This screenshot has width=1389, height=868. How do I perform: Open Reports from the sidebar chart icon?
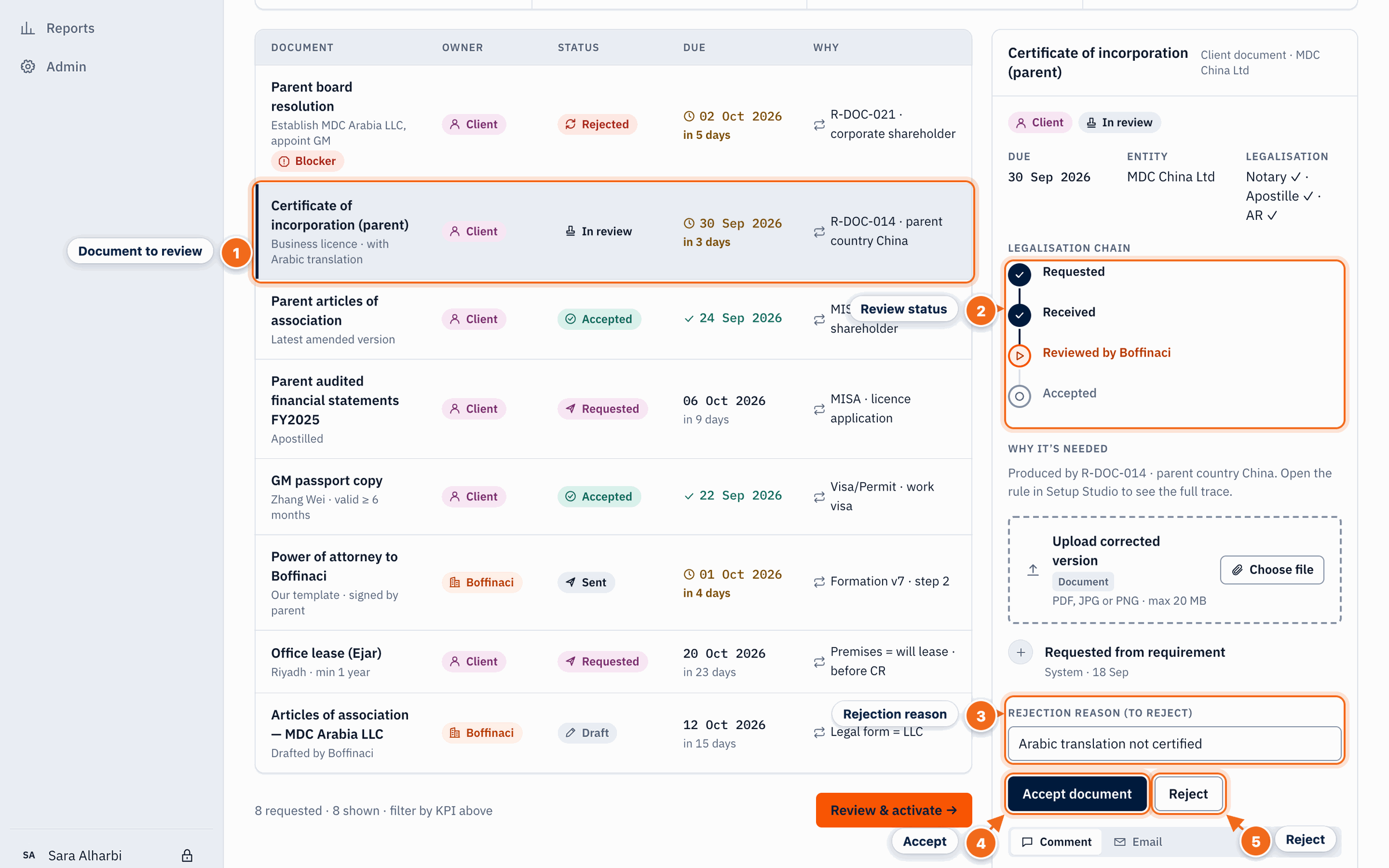tap(28, 28)
